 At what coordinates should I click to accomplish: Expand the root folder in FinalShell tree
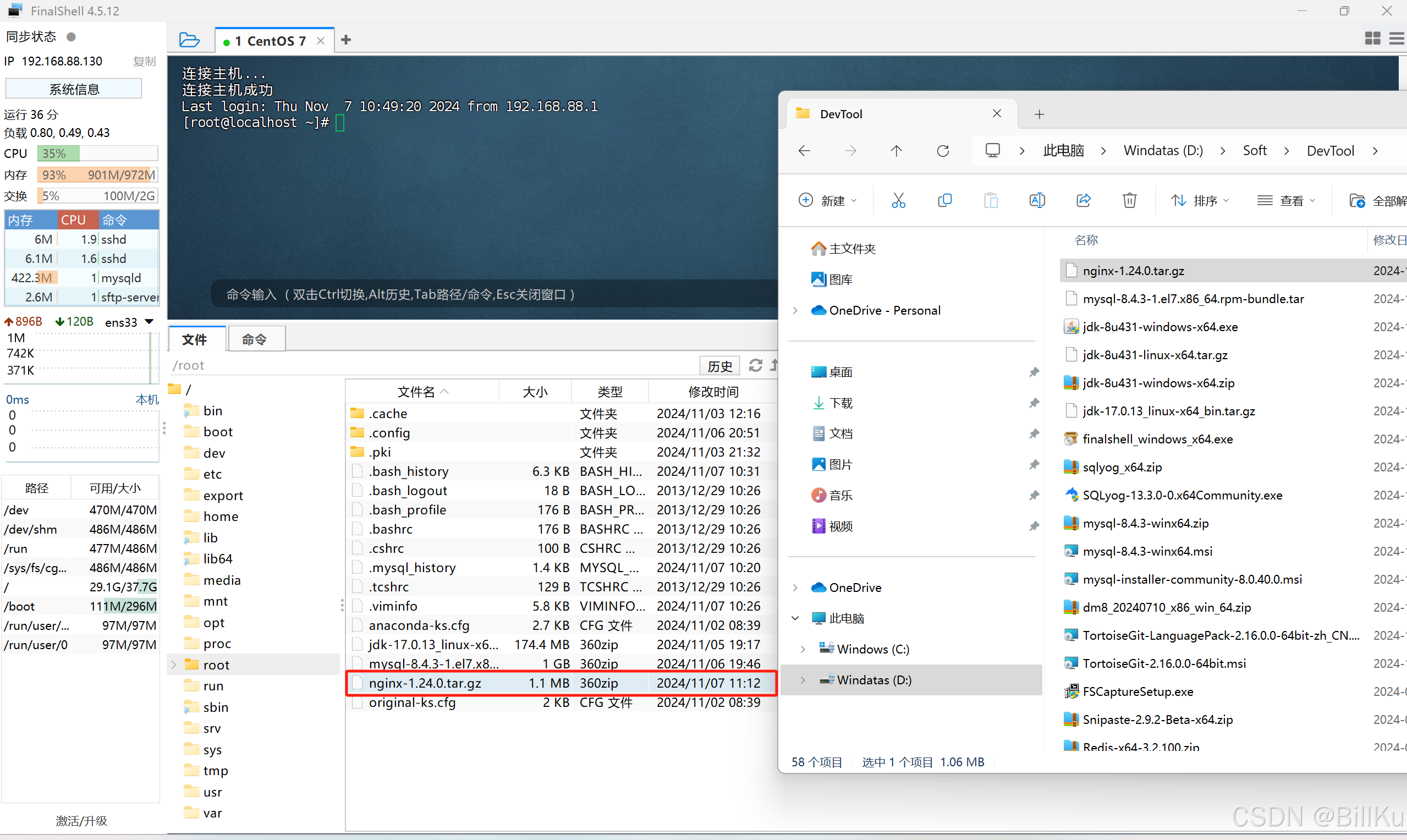coord(174,665)
